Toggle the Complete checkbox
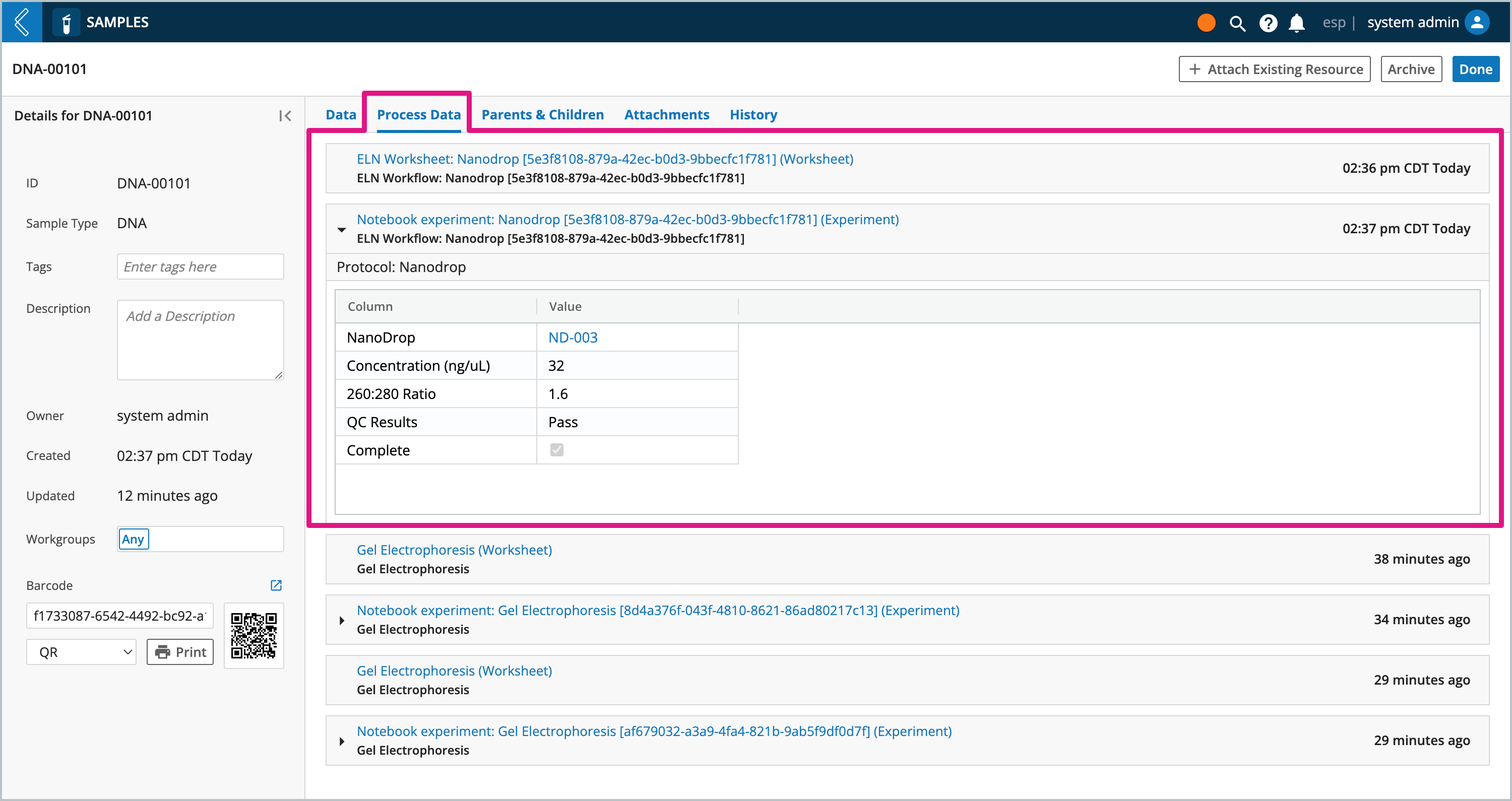This screenshot has width=1512, height=801. point(556,449)
